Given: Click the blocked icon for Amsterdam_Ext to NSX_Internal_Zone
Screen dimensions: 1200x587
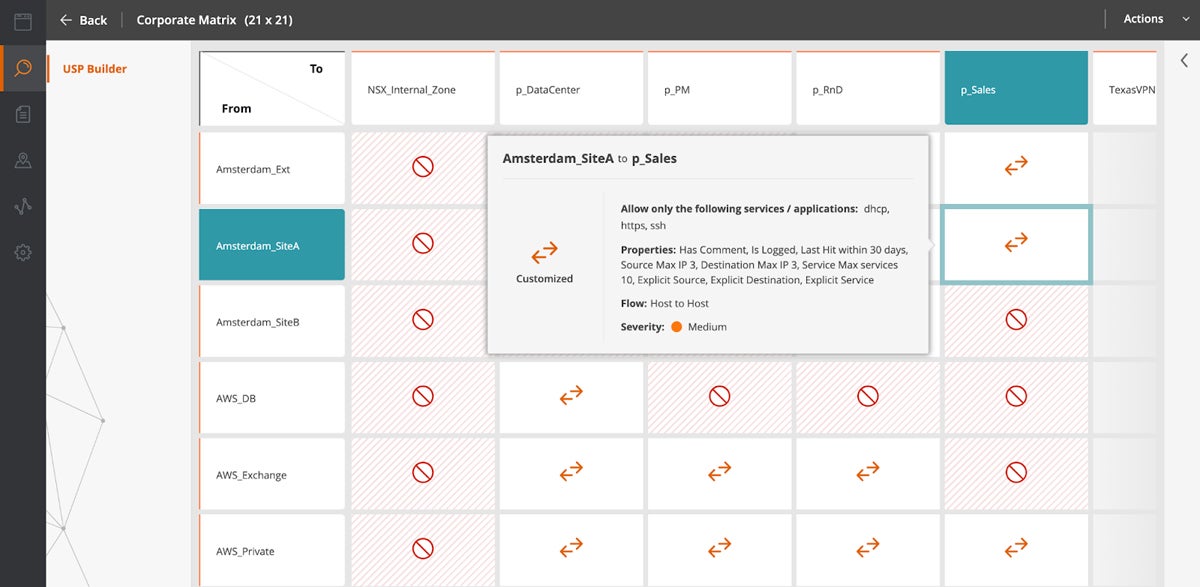Looking at the screenshot, I should [422, 168].
